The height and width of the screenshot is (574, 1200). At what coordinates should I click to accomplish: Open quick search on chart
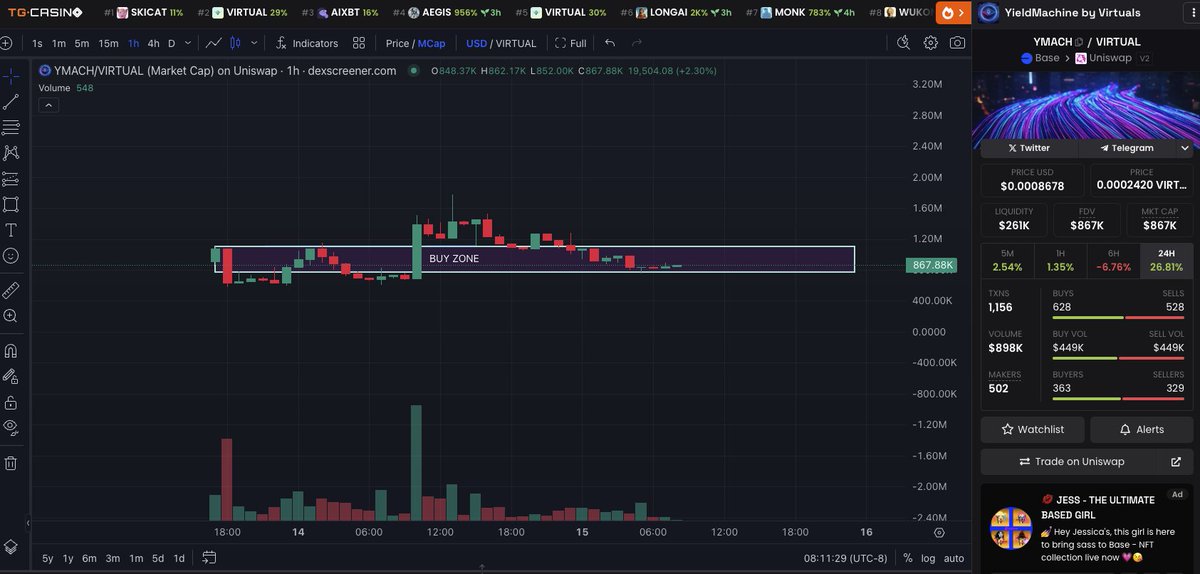coord(904,43)
